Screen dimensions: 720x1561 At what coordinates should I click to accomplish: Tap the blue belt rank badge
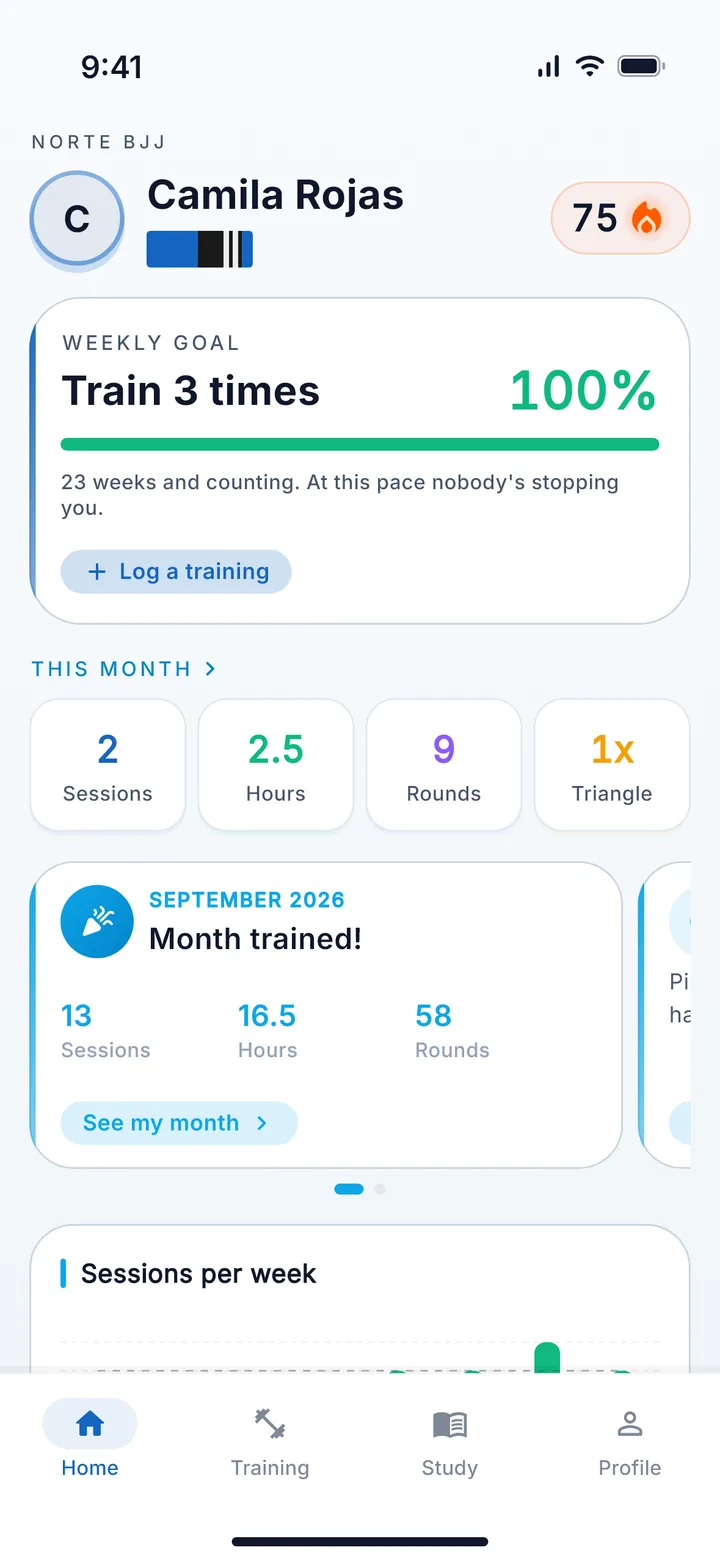coord(200,249)
